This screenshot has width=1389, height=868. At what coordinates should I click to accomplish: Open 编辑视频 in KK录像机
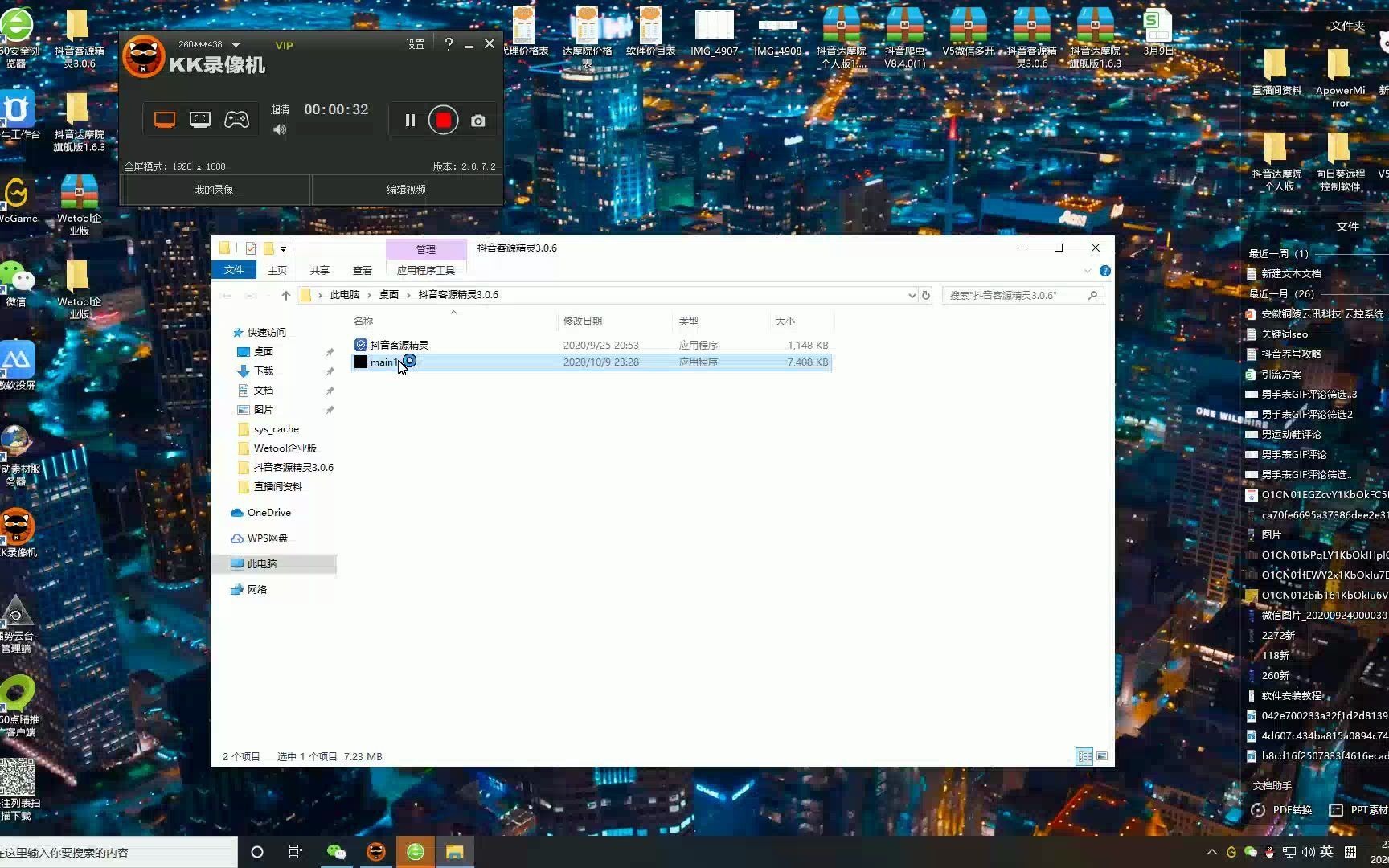(x=406, y=190)
